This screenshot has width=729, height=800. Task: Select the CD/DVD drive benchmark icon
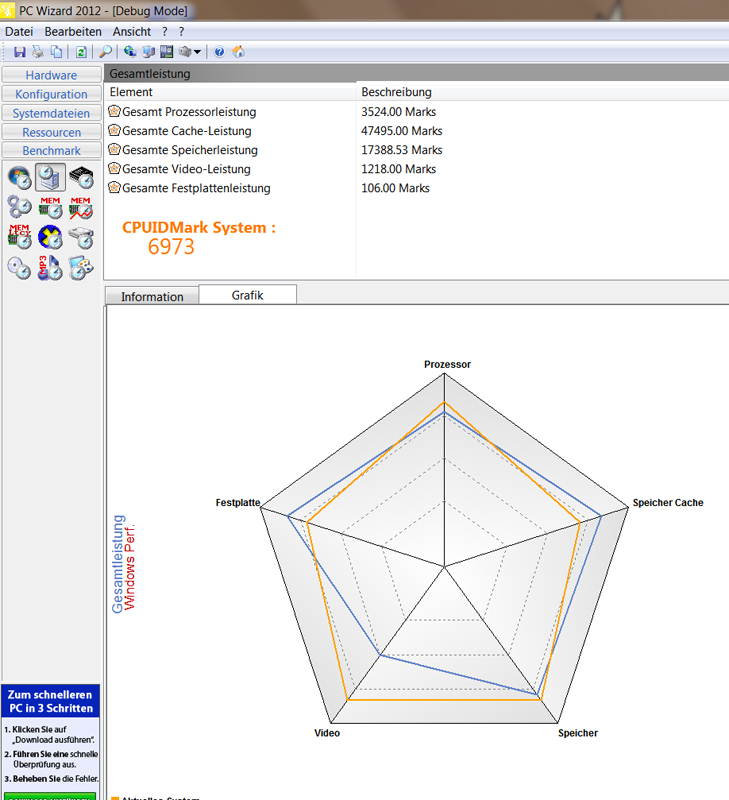pos(19,268)
